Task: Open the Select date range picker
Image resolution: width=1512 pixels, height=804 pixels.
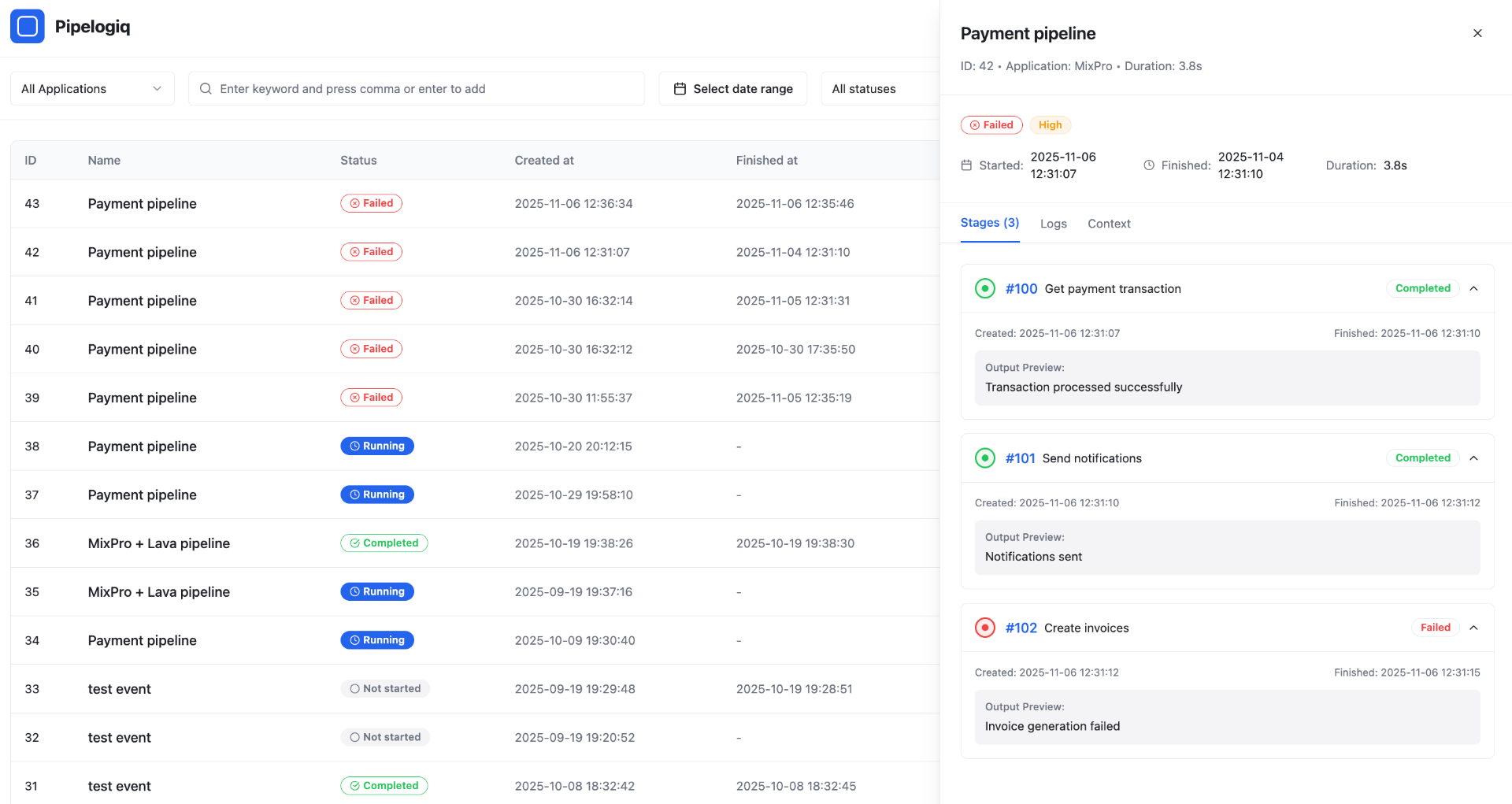Action: pos(733,89)
